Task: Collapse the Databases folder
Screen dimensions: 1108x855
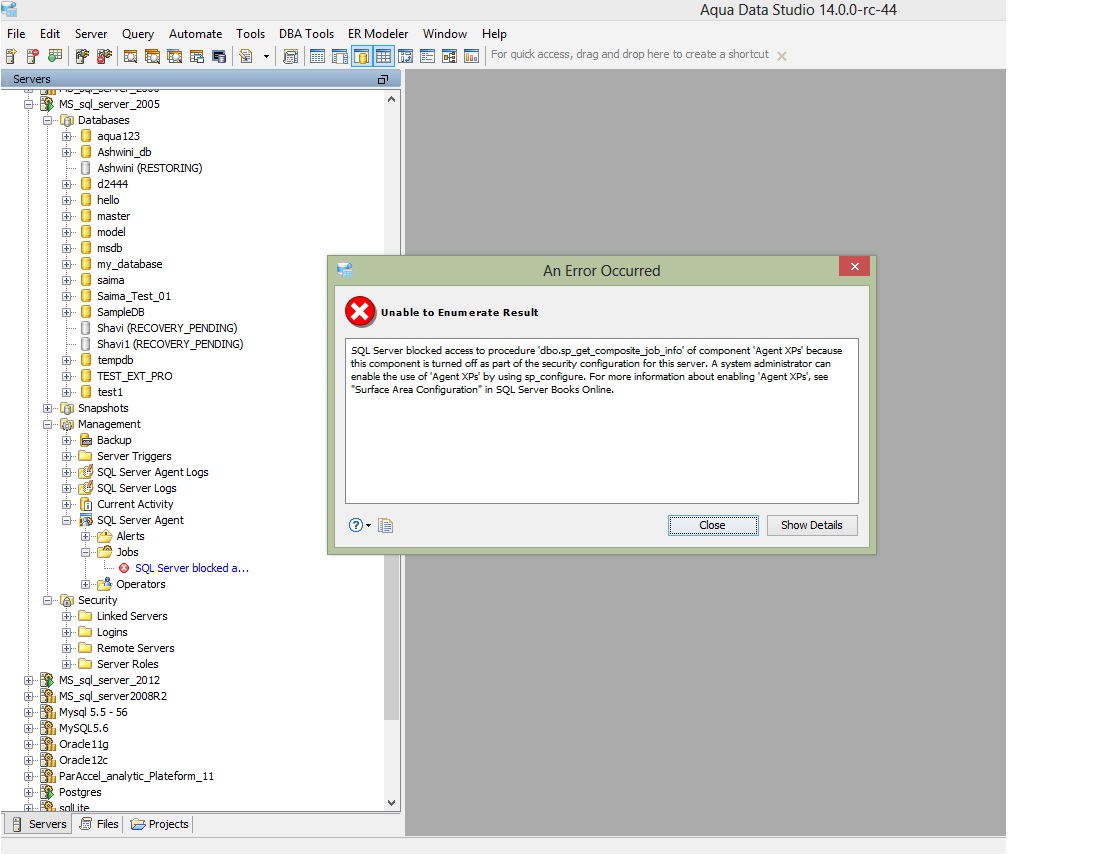Action: pyautogui.click(x=47, y=121)
